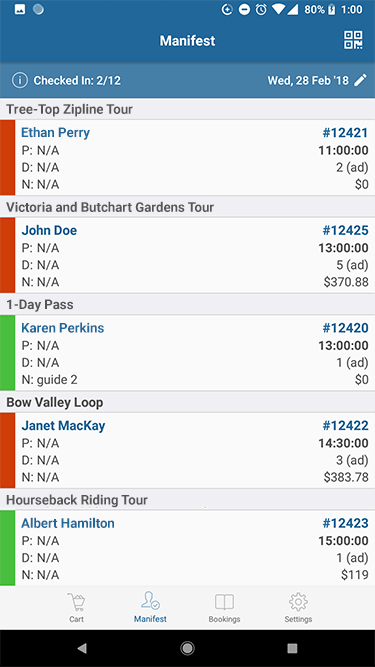Tap the Bow Valley Loop section header

point(188,402)
